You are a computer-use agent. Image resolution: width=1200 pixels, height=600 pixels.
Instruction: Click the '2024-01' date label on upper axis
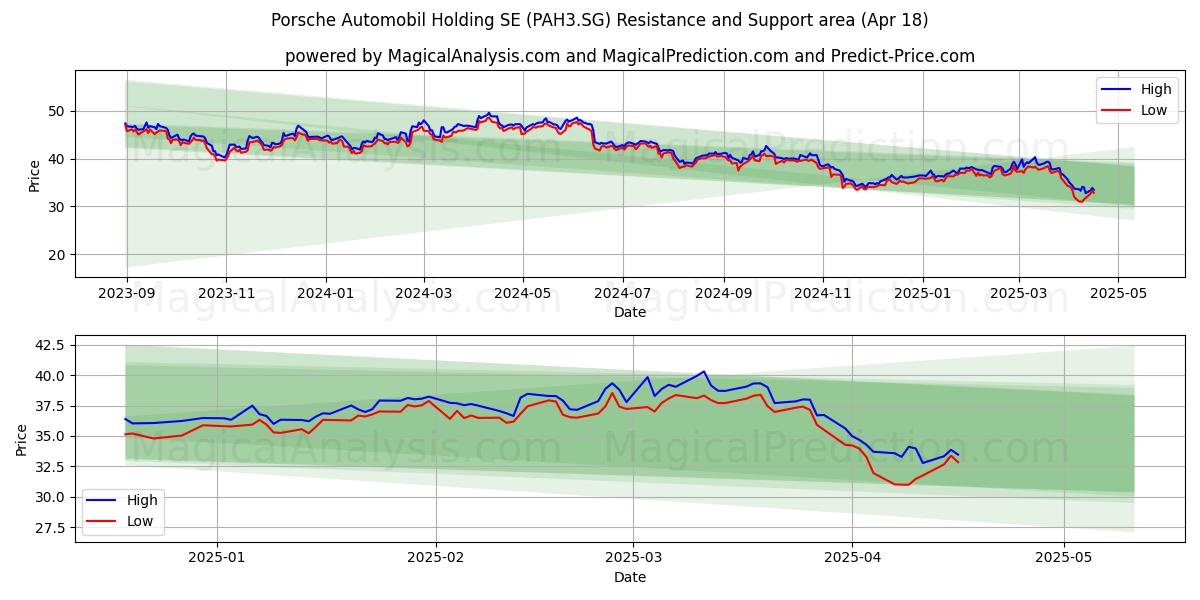click(326, 293)
